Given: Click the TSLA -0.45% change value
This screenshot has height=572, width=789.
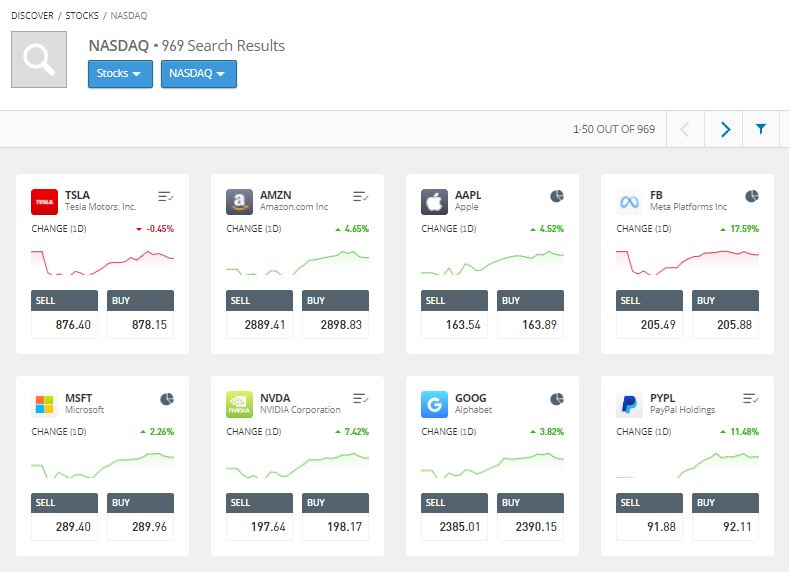Looking at the screenshot, I should [x=160, y=229].
